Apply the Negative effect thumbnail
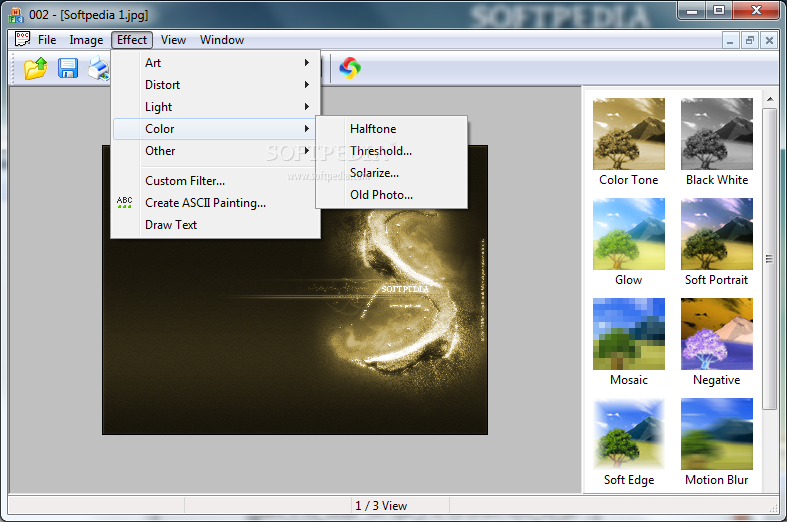 coord(717,334)
